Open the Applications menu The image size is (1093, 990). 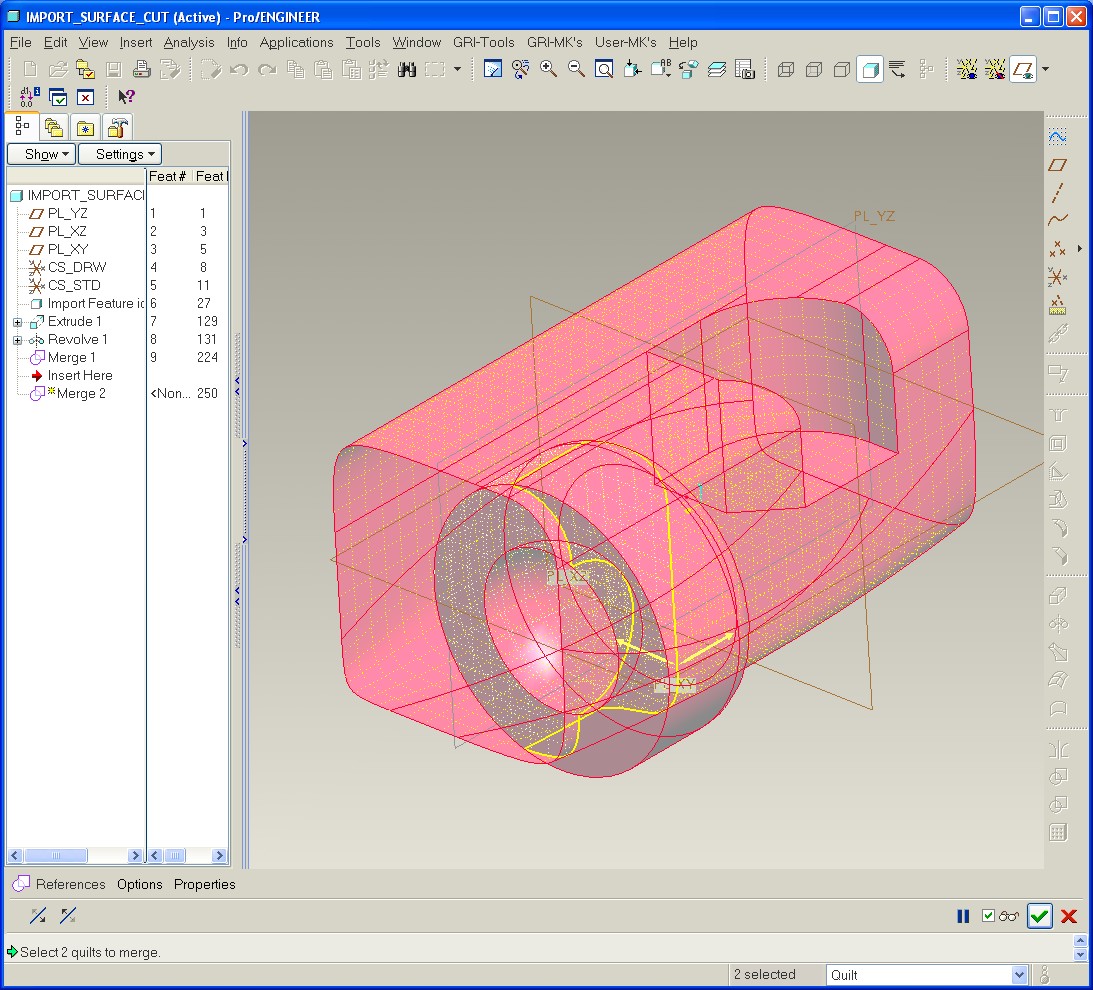[296, 43]
